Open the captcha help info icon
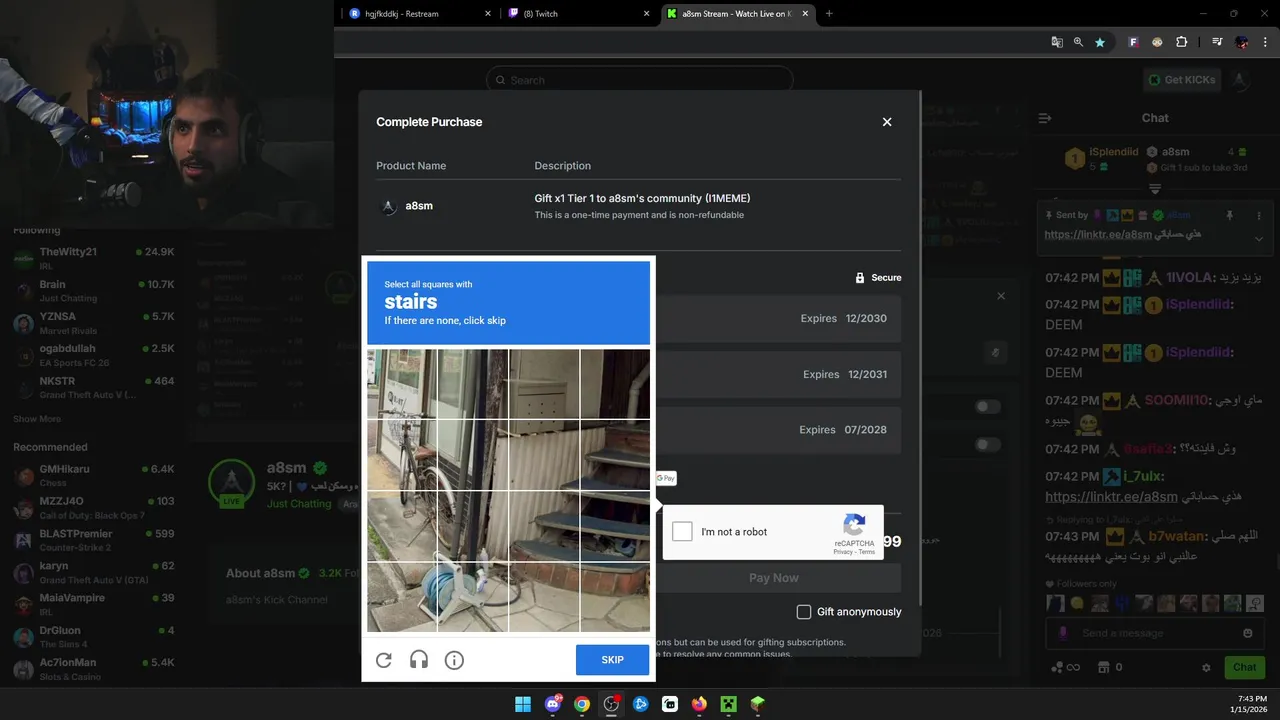 coord(454,660)
